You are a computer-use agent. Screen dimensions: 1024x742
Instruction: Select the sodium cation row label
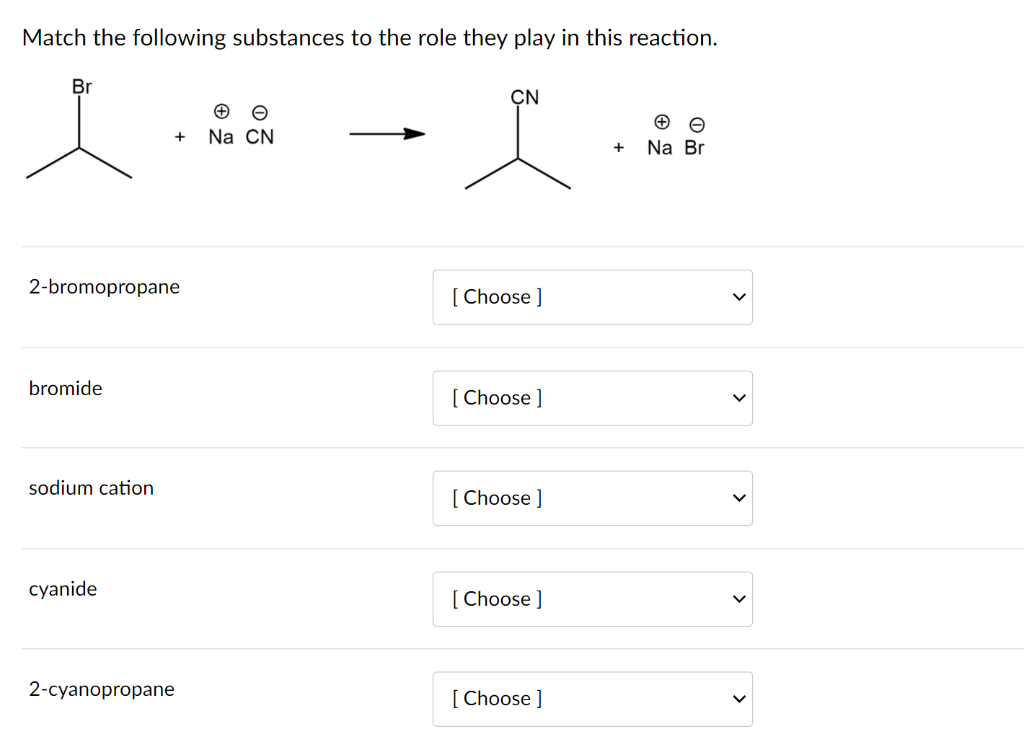(x=91, y=489)
